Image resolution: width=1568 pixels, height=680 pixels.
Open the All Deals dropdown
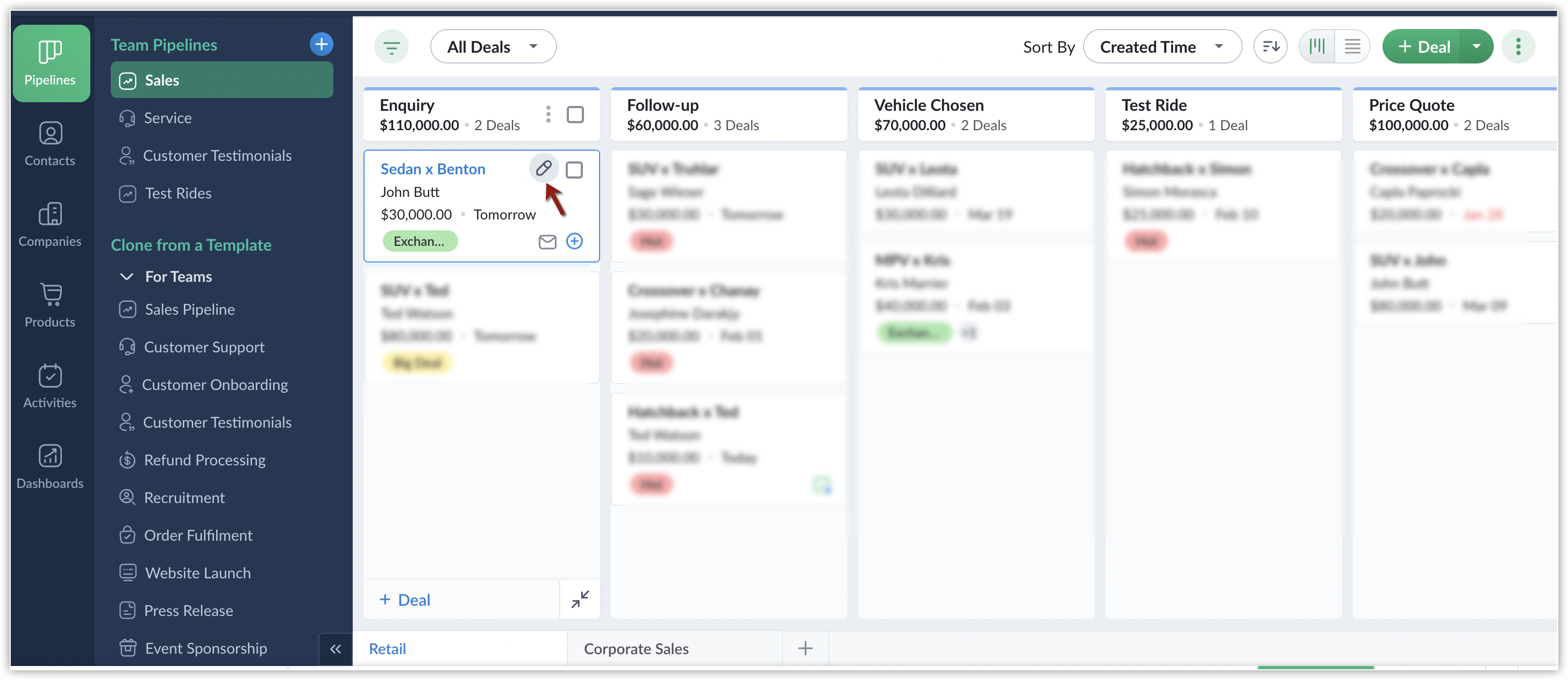[493, 47]
